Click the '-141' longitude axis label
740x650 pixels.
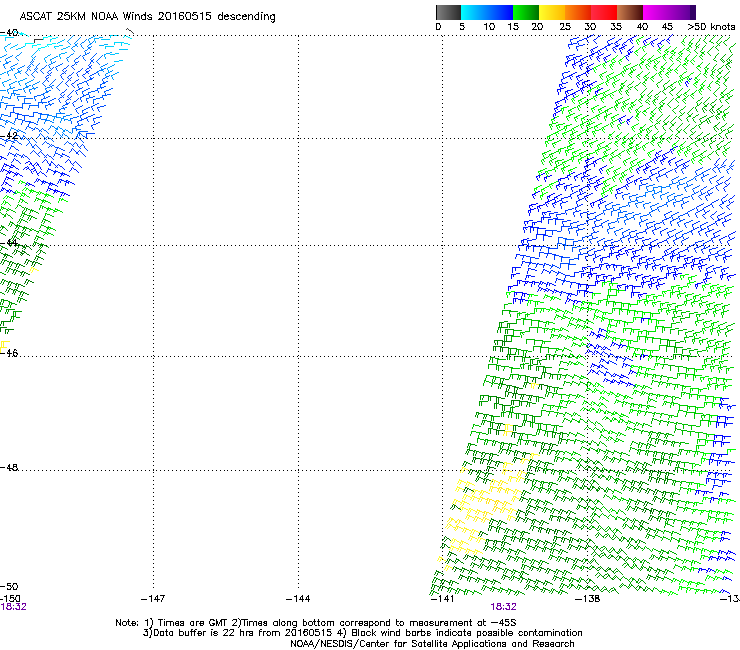pyautogui.click(x=442, y=599)
